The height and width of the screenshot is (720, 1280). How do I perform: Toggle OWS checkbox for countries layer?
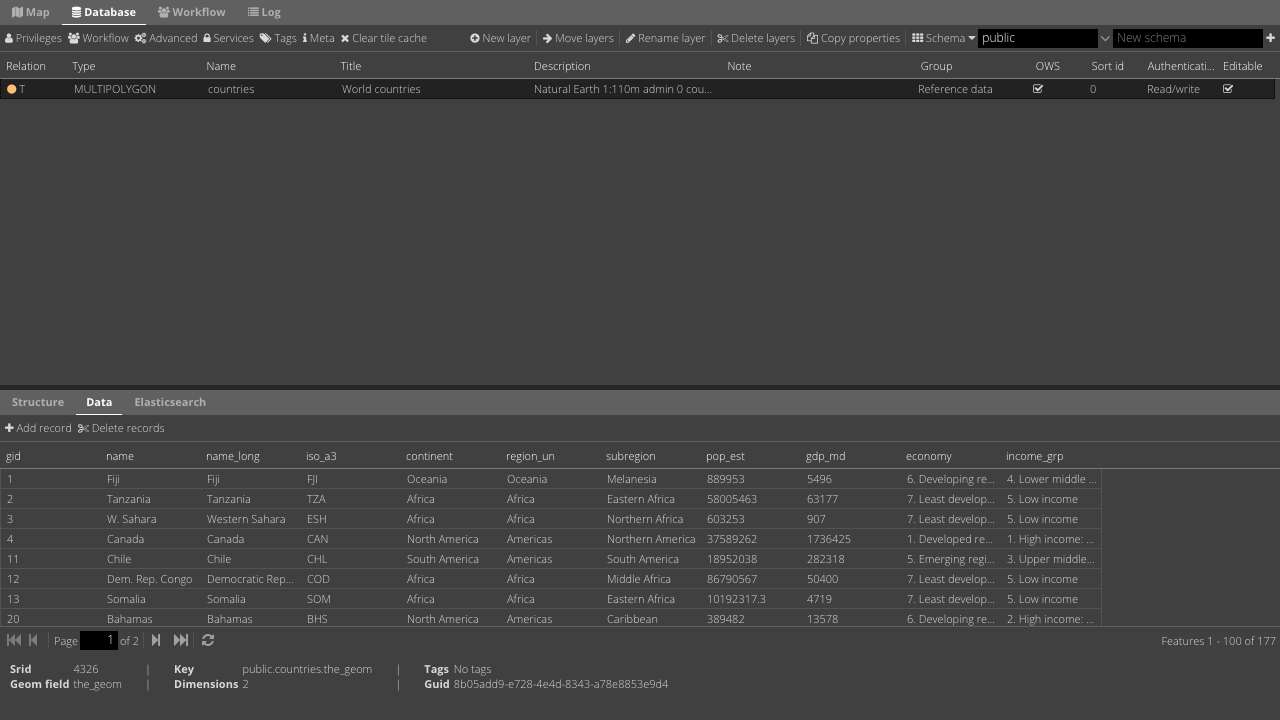coord(1038,89)
